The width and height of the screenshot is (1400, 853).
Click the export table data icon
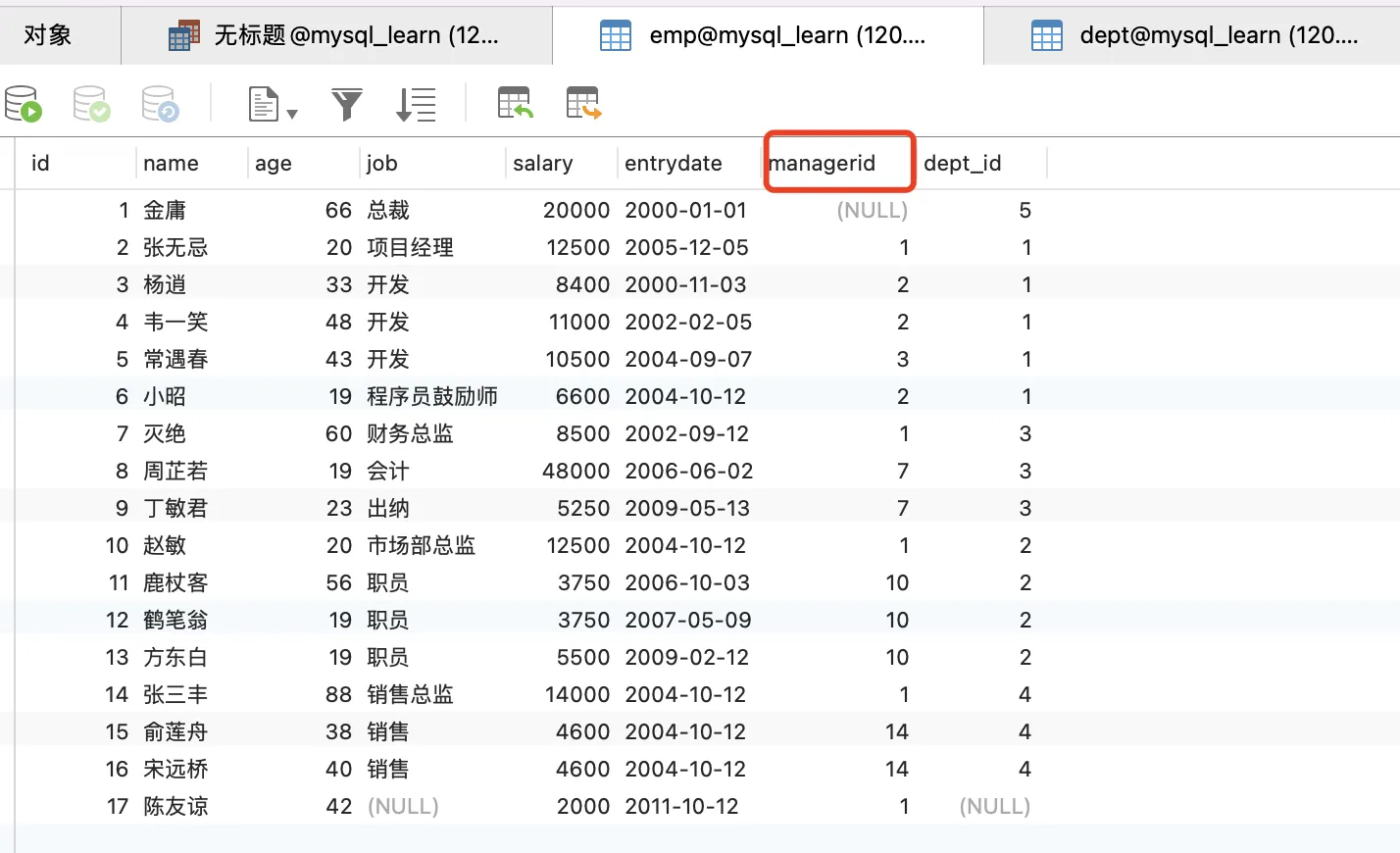(583, 103)
